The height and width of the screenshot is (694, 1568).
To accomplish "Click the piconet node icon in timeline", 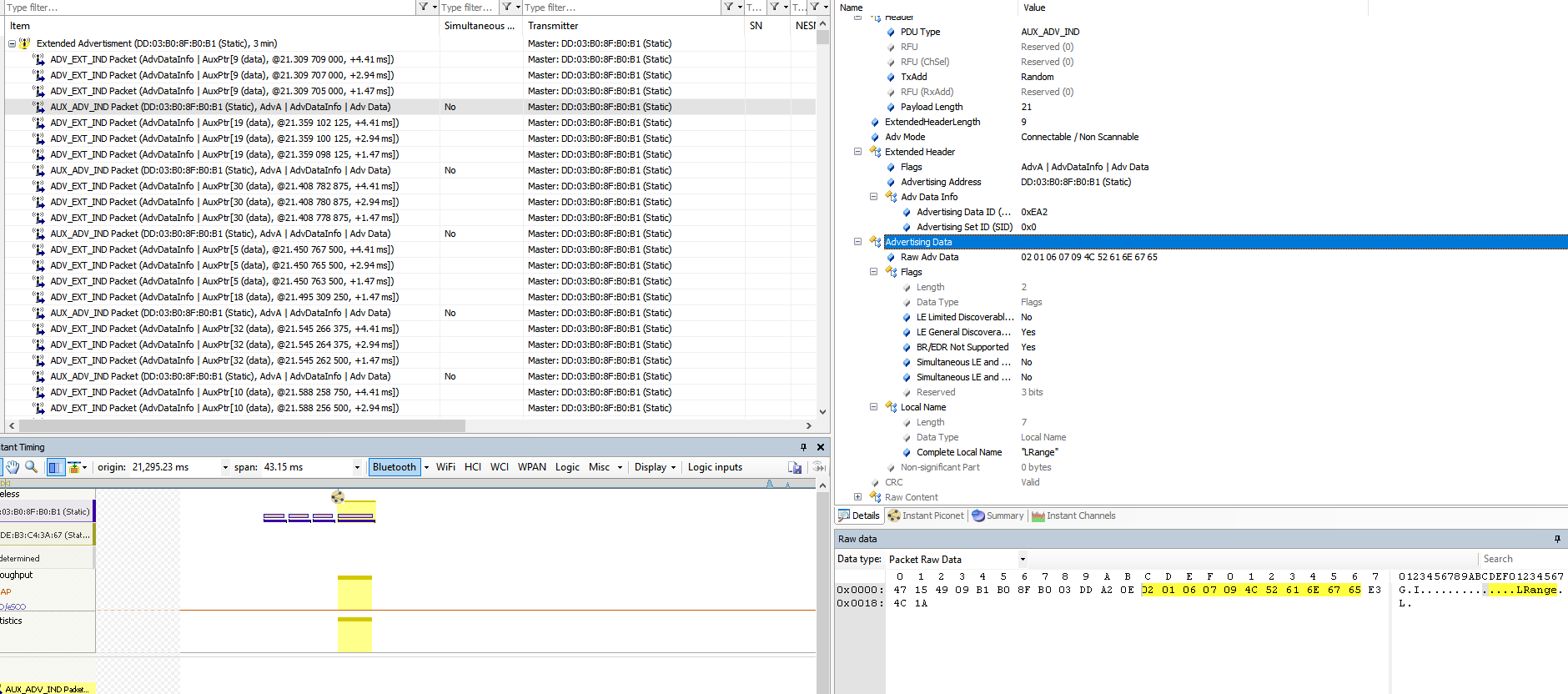I will pos(337,497).
